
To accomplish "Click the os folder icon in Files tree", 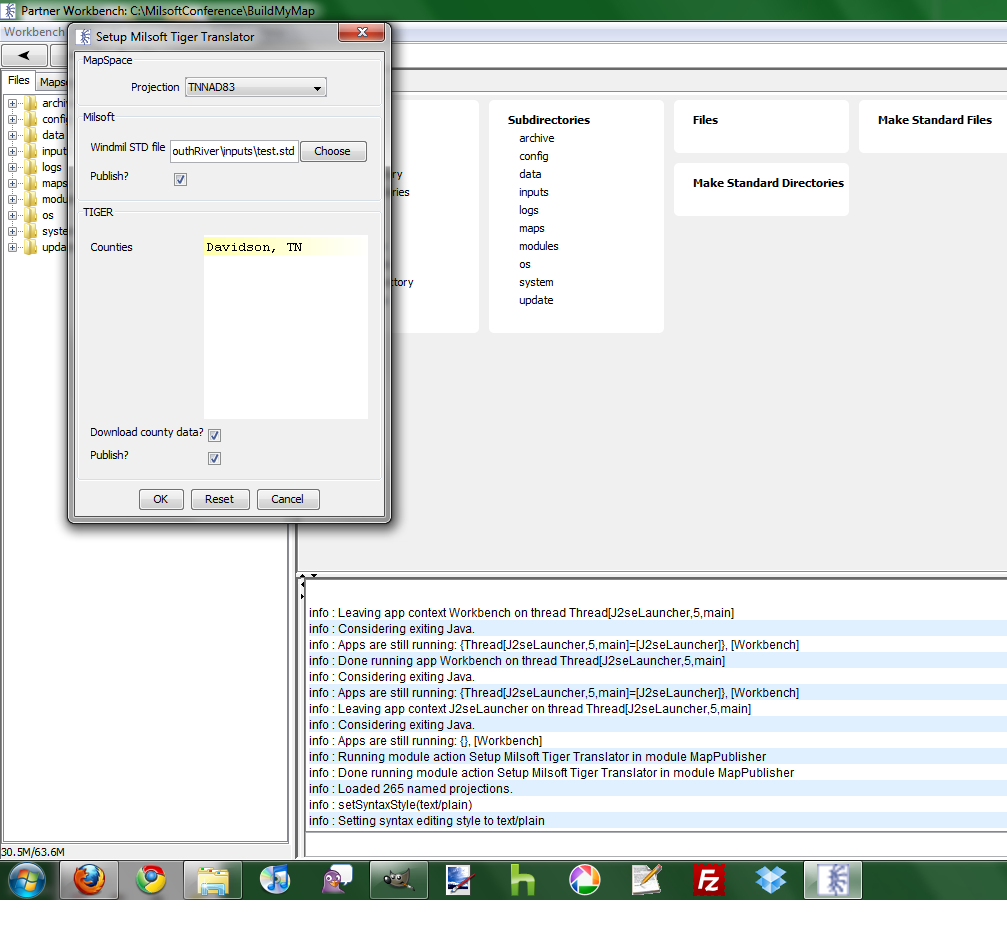I will coord(30,215).
